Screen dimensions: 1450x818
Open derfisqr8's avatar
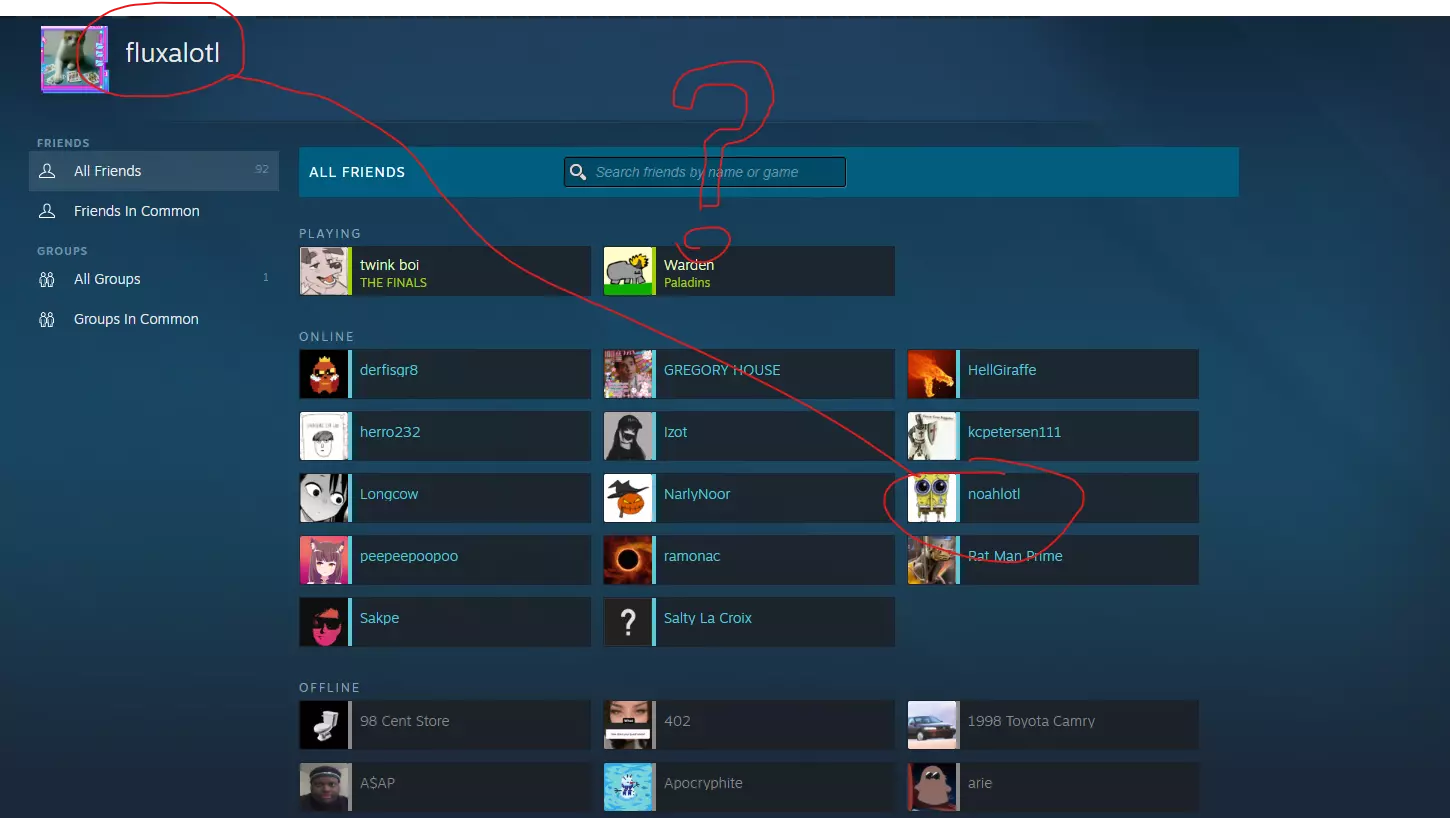tap(324, 374)
